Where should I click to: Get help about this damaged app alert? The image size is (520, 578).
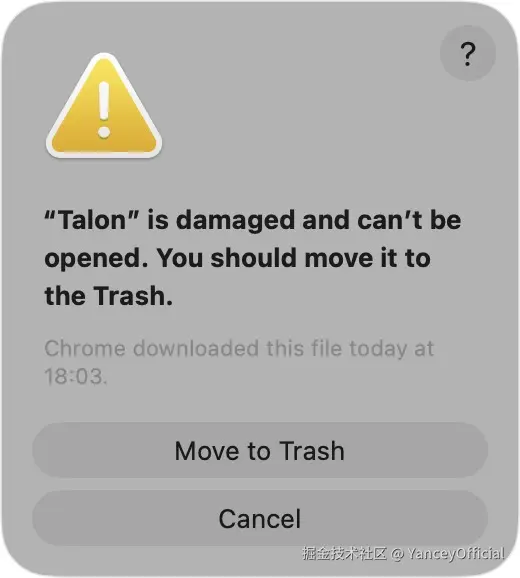468,53
